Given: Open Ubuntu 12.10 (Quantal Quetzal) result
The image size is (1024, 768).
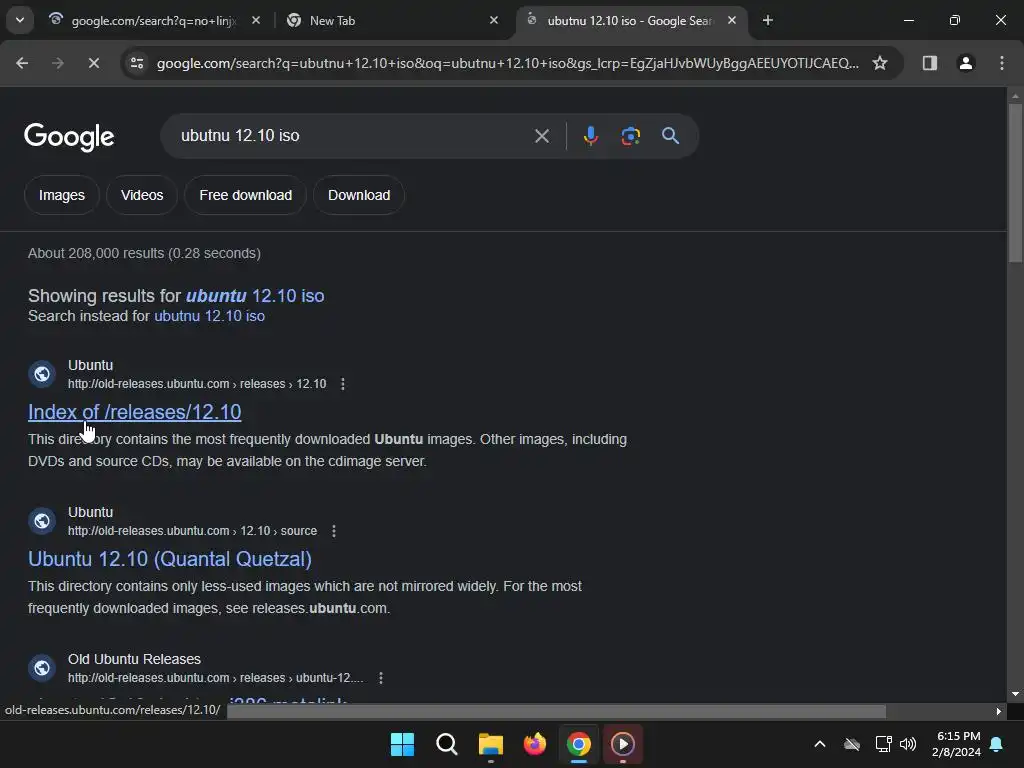Looking at the screenshot, I should pyautogui.click(x=170, y=559).
